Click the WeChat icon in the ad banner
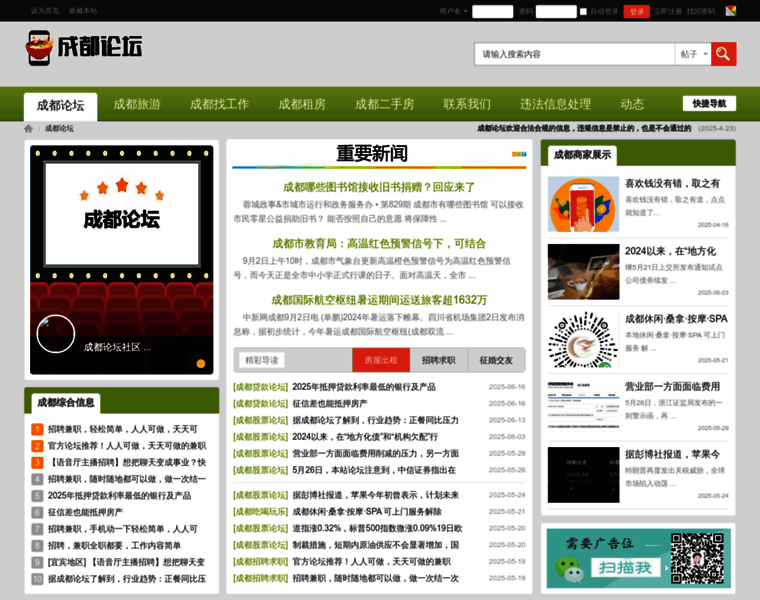The image size is (760, 600). pos(569,569)
